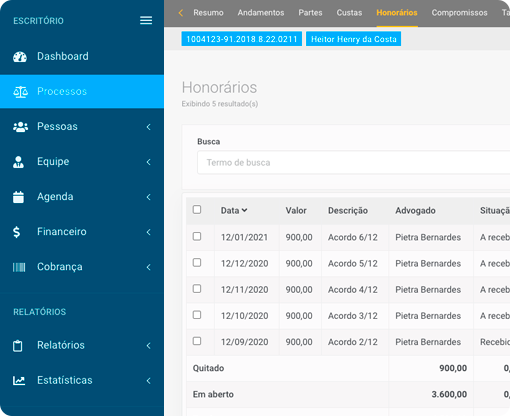The height and width of the screenshot is (416, 510).
Task: Open the Agenda calendar icon
Action: [x=18, y=197]
